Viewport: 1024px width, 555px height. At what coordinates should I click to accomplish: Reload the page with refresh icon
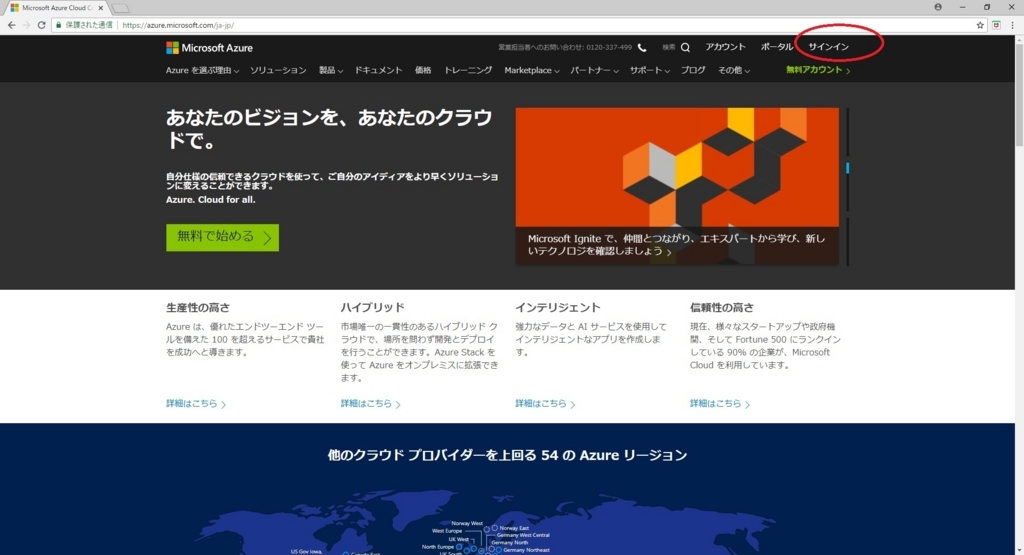(x=41, y=25)
